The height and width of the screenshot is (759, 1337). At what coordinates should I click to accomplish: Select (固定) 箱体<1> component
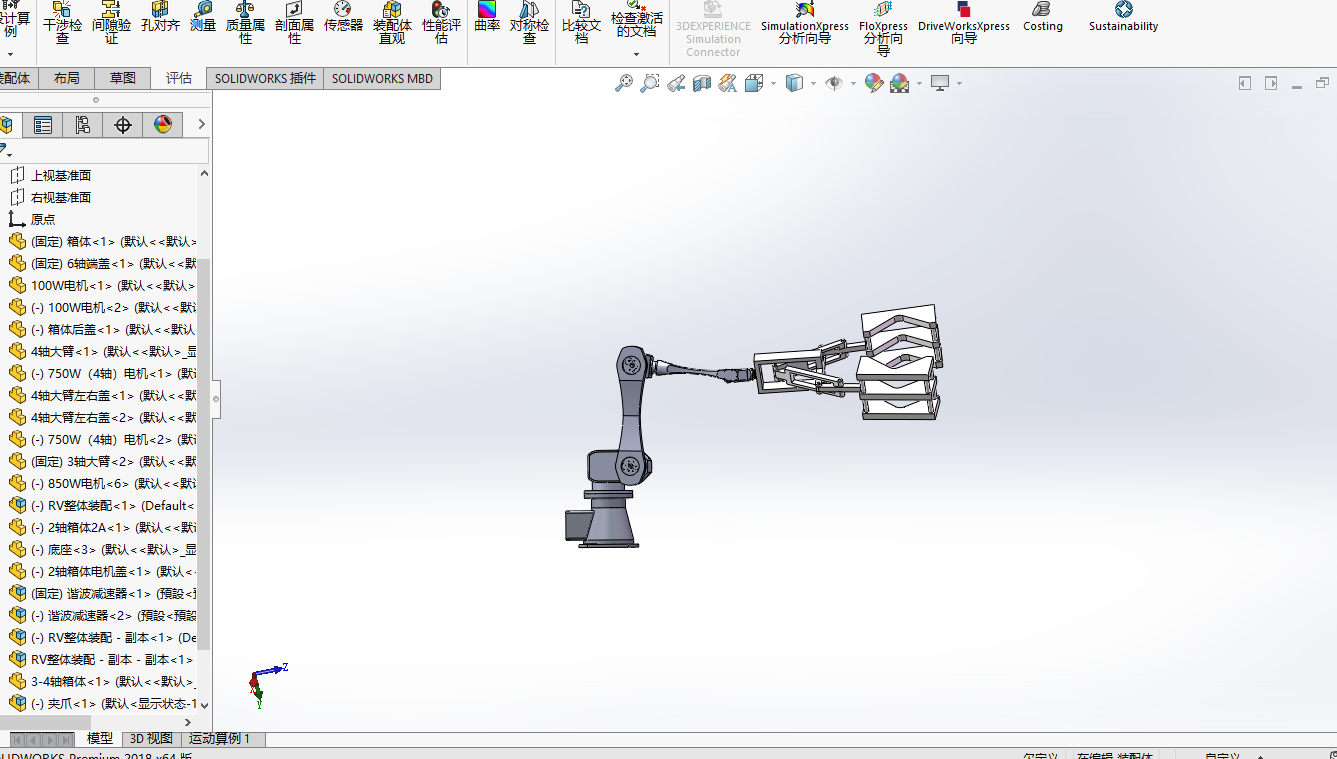[x=102, y=241]
